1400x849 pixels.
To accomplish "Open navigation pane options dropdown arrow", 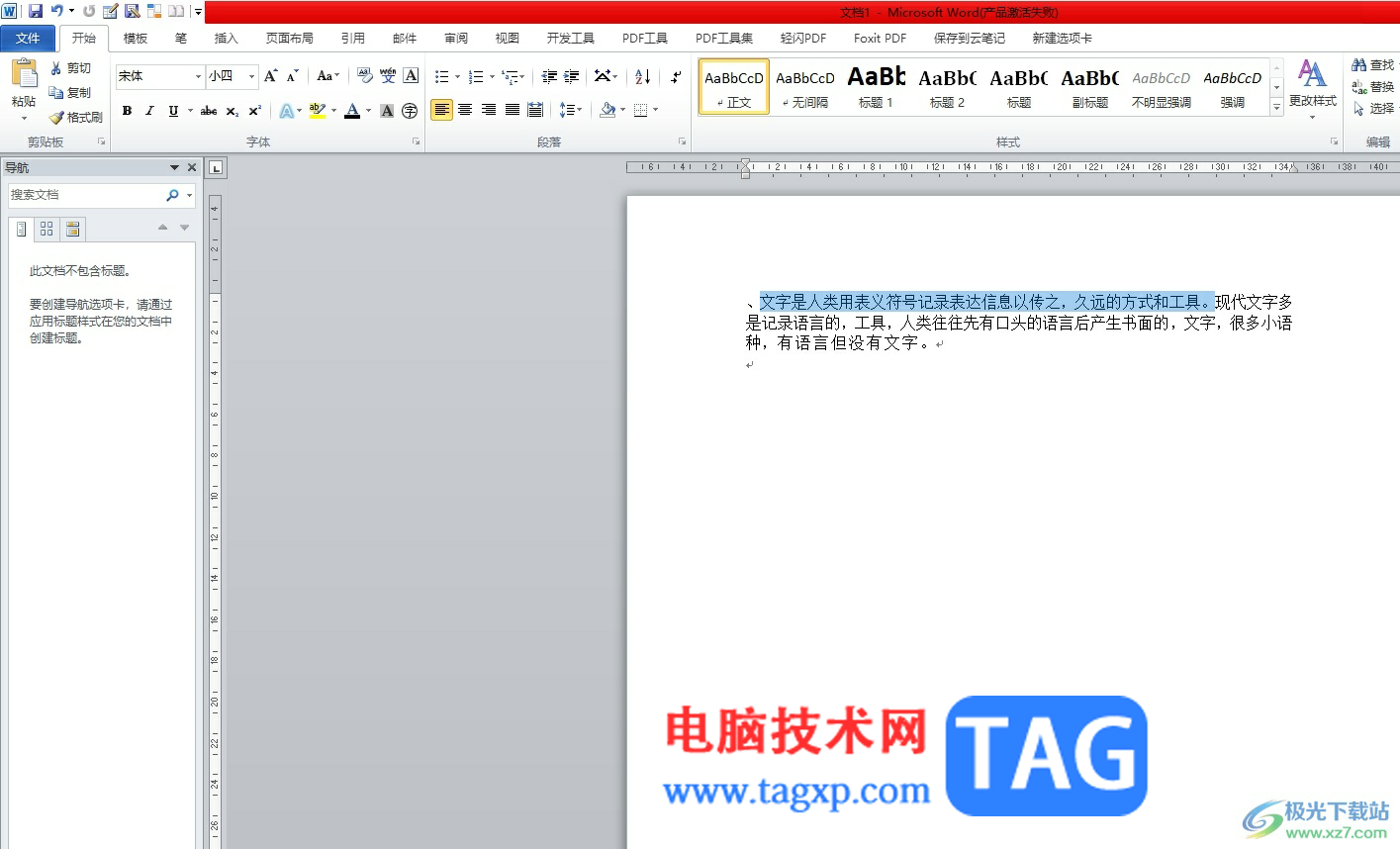I will [174, 167].
